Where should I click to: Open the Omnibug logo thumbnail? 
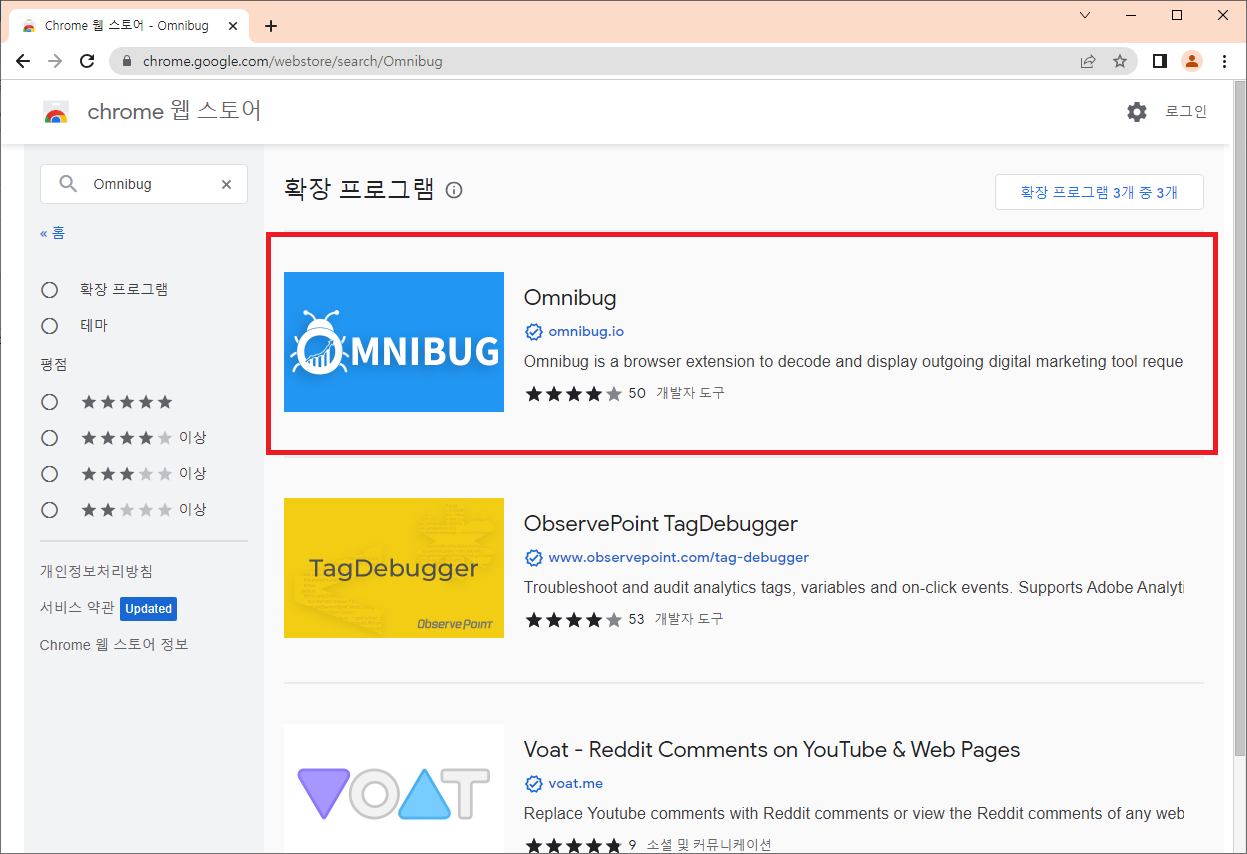[x=394, y=342]
